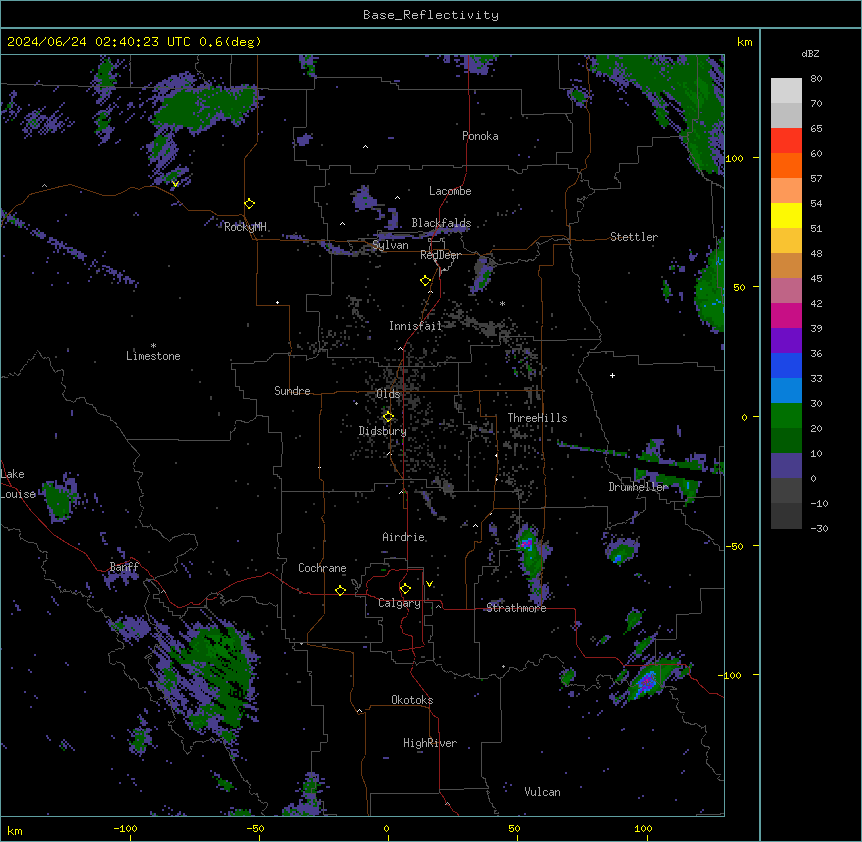Select the Sylvan label
This screenshot has height=842, width=862.
click(390, 245)
